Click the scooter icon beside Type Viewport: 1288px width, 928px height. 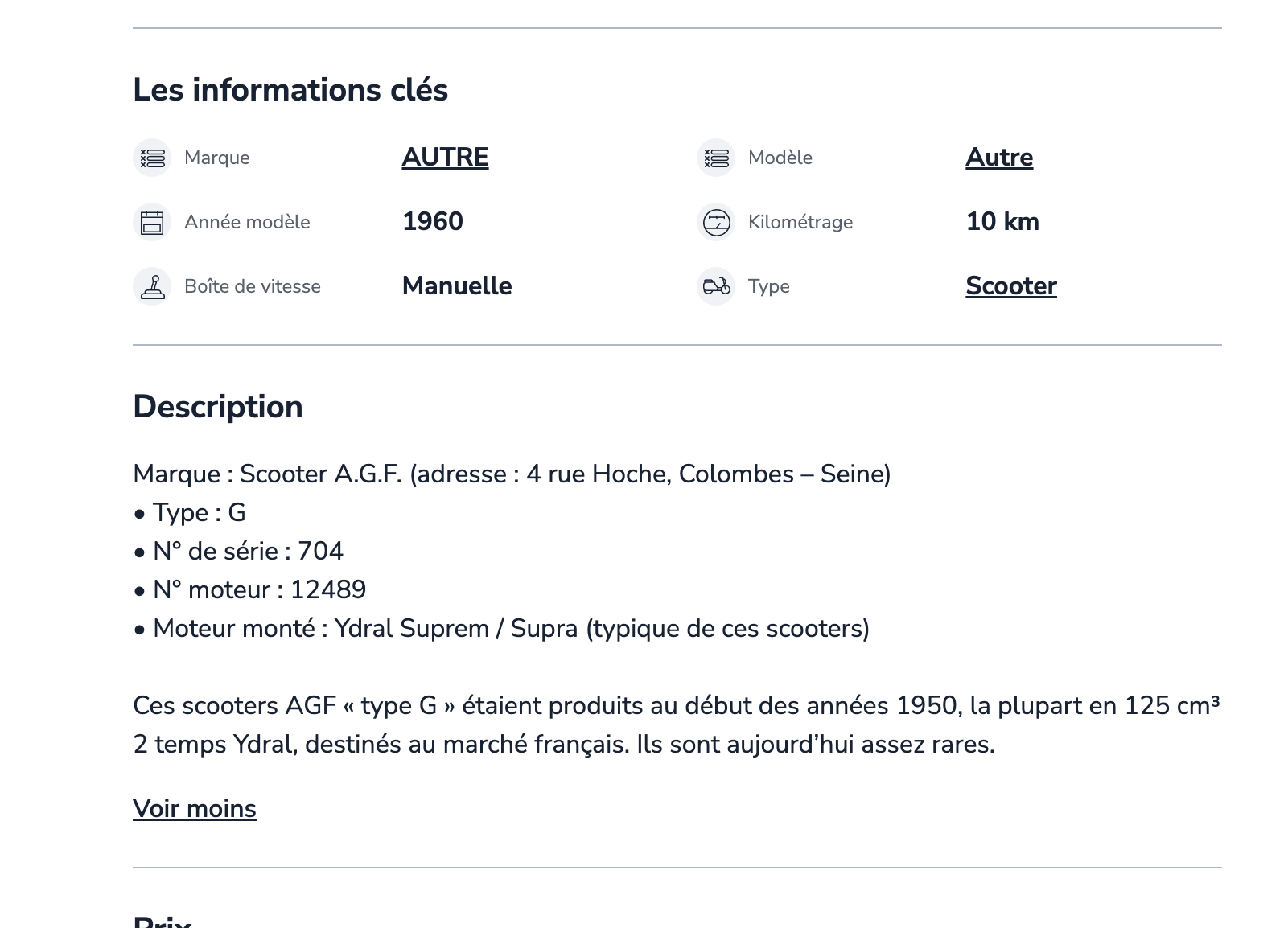tap(716, 286)
